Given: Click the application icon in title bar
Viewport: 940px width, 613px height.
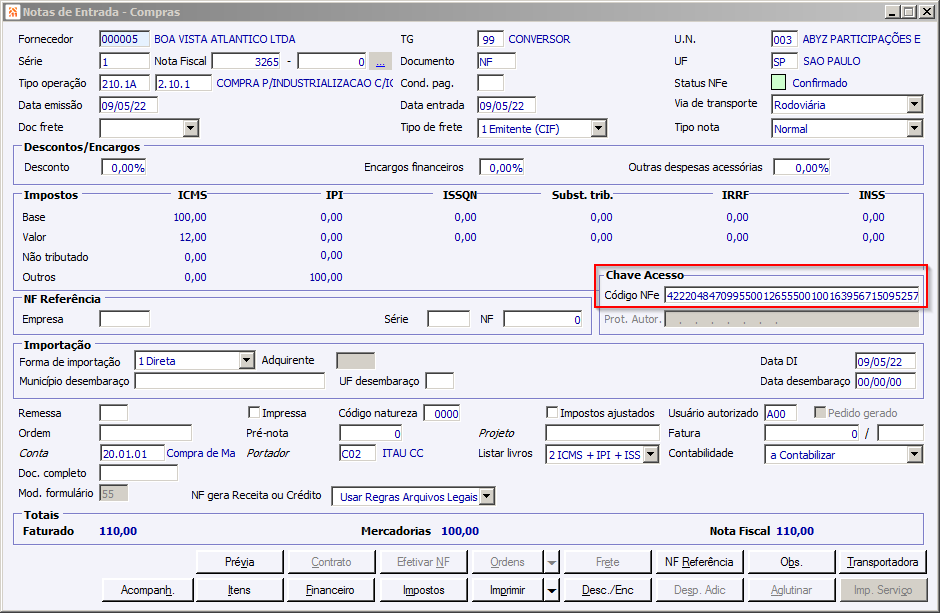Looking at the screenshot, I should 11,11.
